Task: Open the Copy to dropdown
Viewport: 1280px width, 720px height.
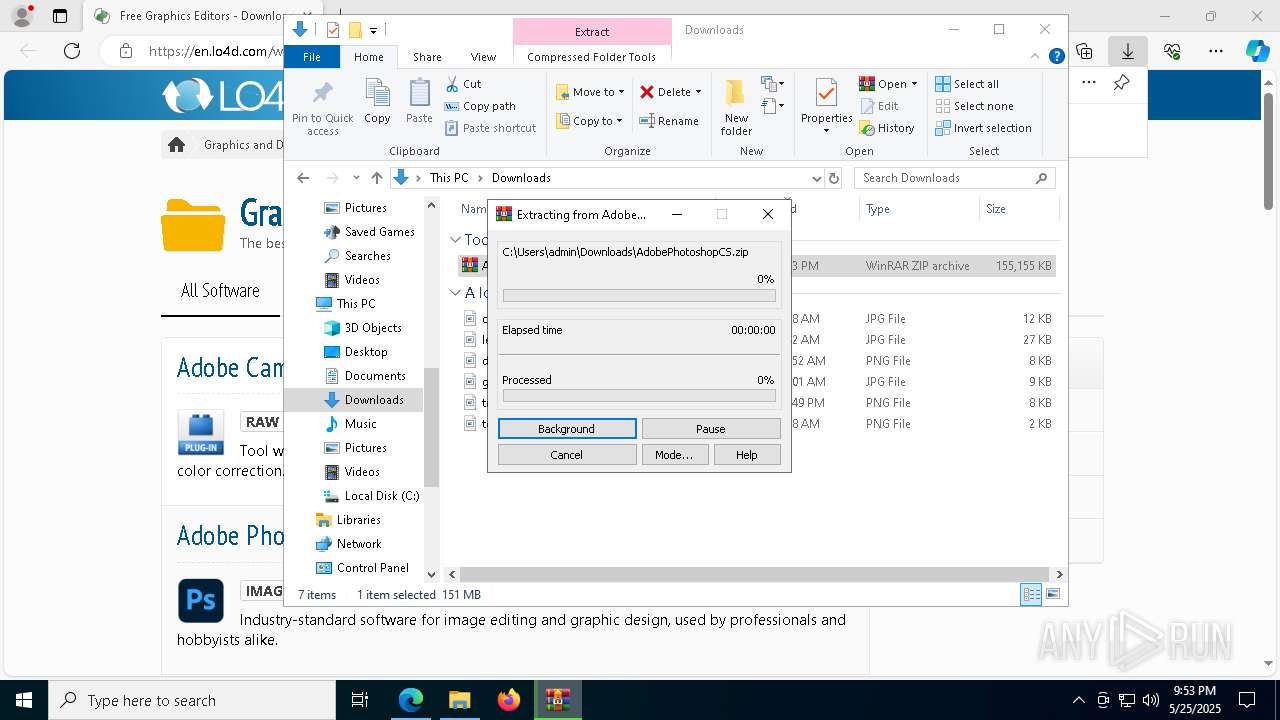Action: (590, 121)
